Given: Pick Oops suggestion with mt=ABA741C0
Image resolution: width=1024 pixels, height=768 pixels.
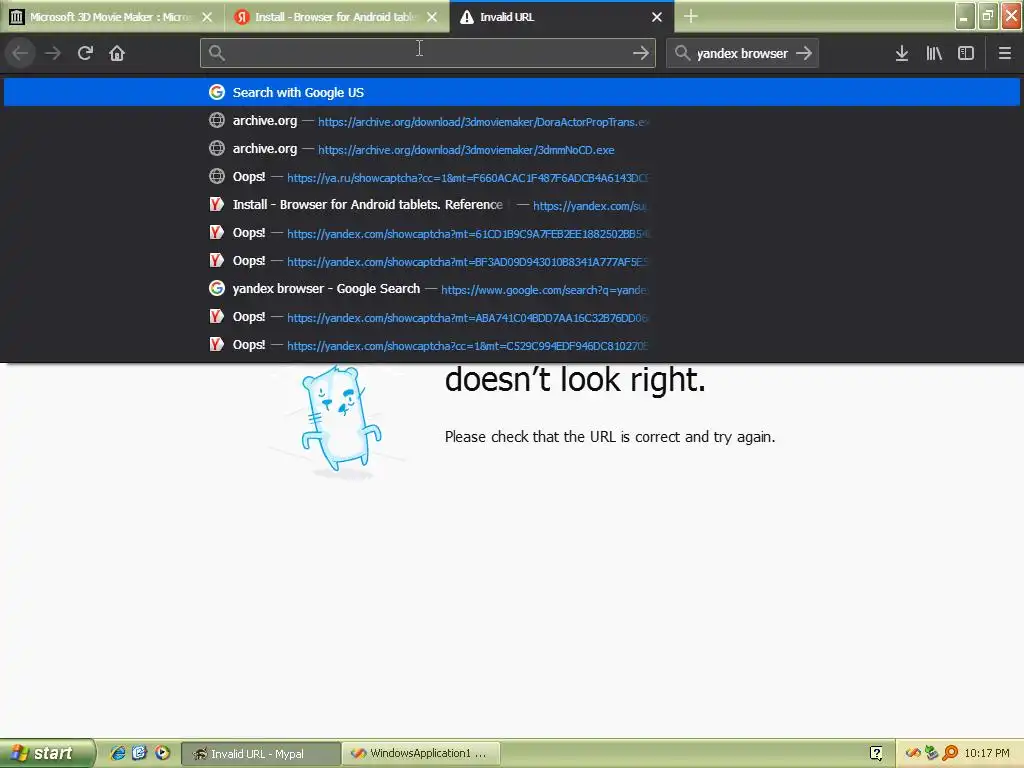Looking at the screenshot, I should click(512, 317).
